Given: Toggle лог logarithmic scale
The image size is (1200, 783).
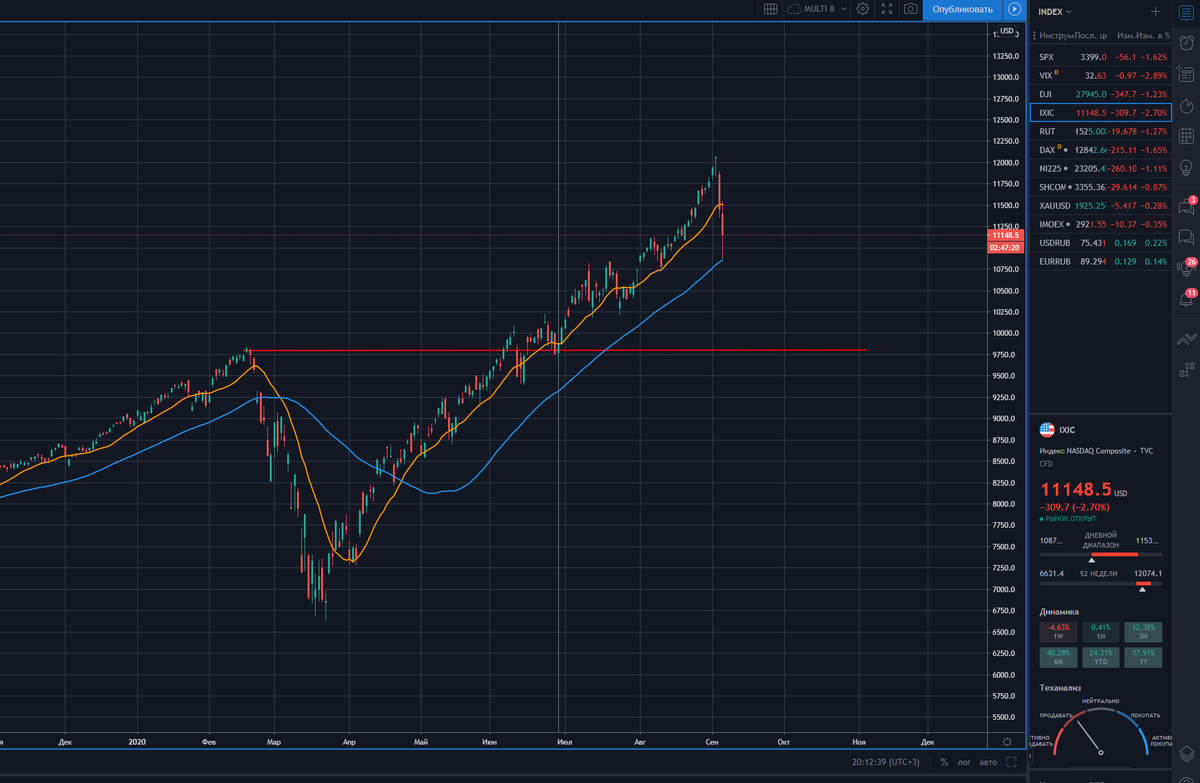Looking at the screenshot, I should [964, 762].
